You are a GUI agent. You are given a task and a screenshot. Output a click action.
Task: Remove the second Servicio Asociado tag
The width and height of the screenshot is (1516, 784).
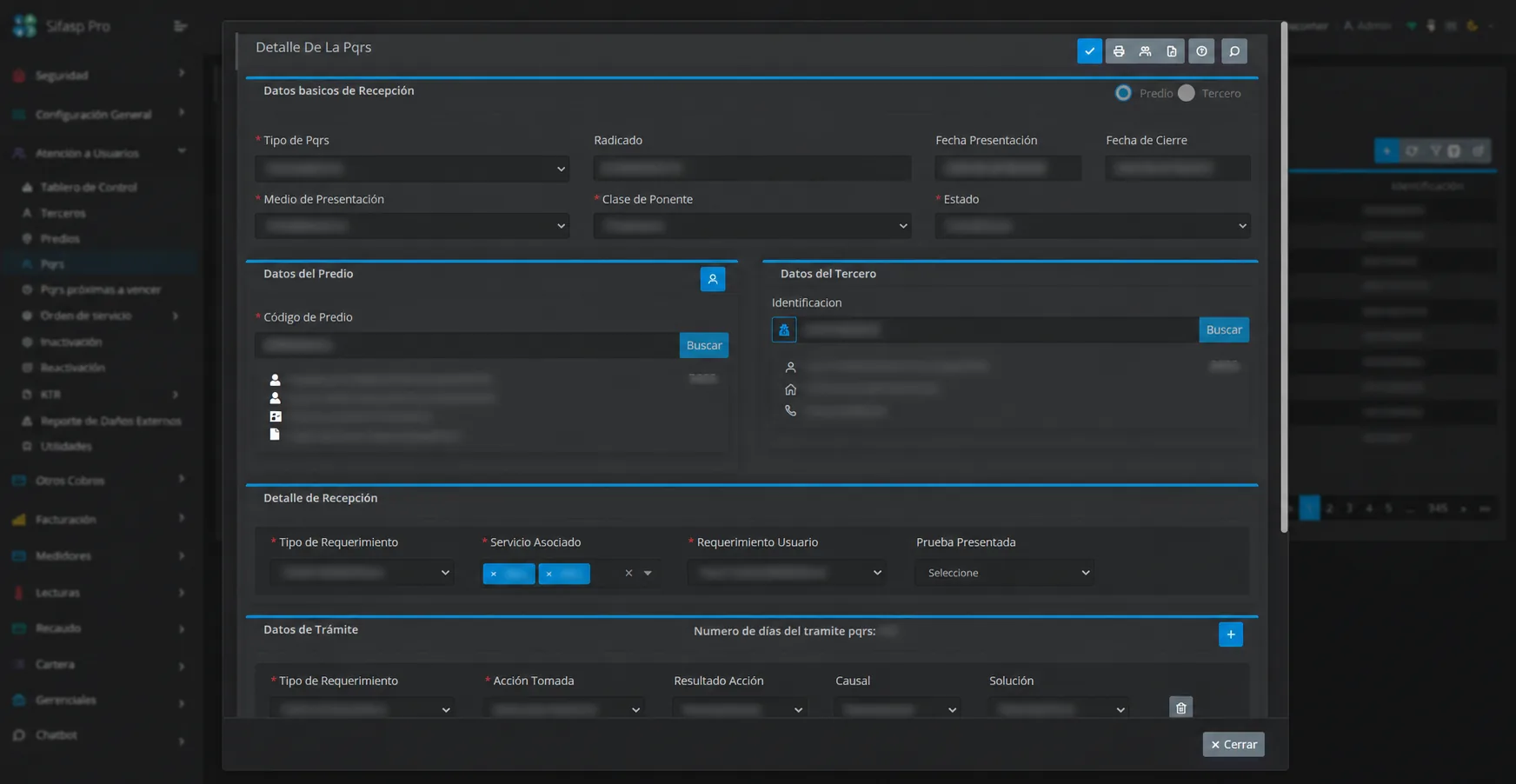(x=549, y=574)
